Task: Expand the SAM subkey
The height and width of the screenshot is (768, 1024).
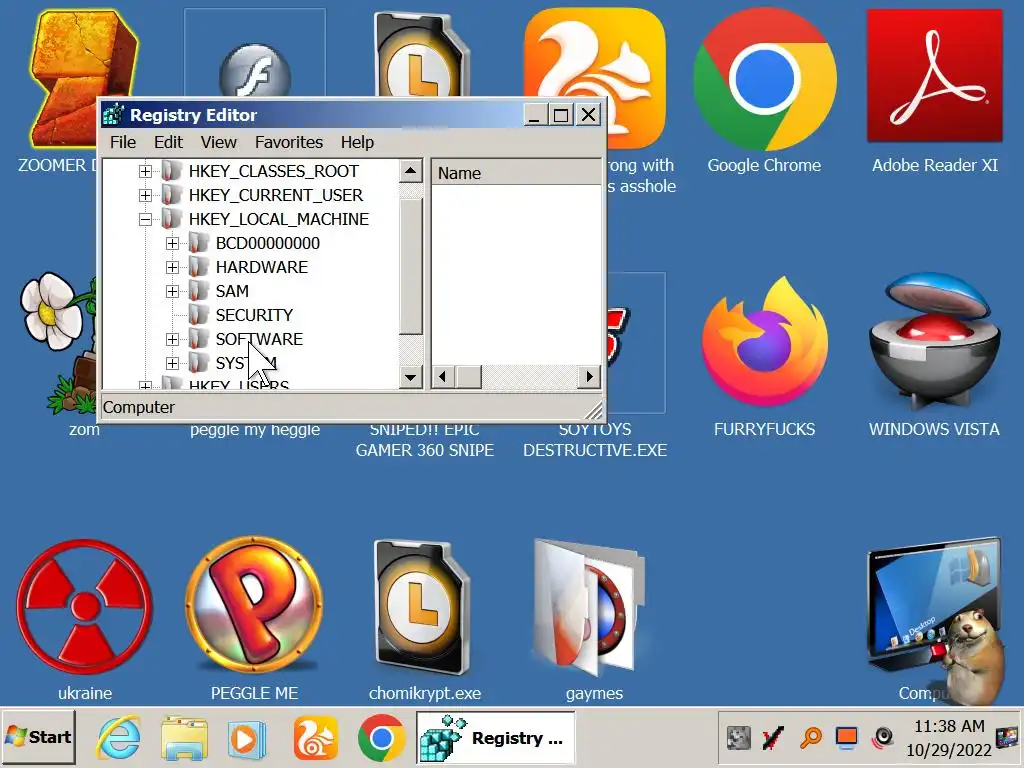Action: (172, 291)
